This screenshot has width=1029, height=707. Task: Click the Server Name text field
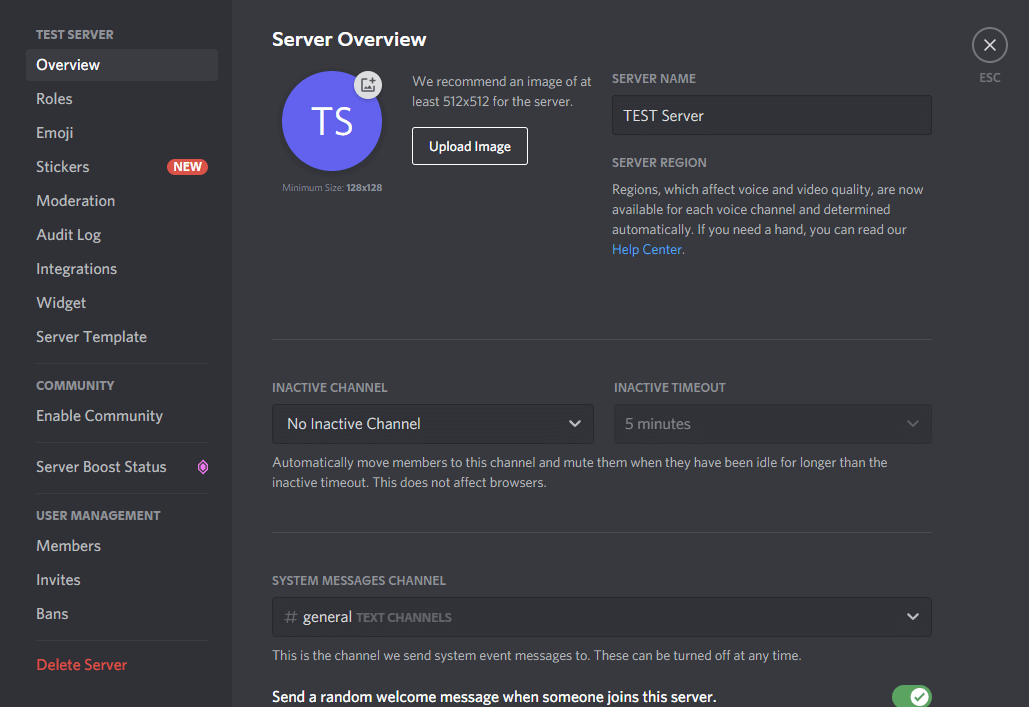tap(771, 115)
